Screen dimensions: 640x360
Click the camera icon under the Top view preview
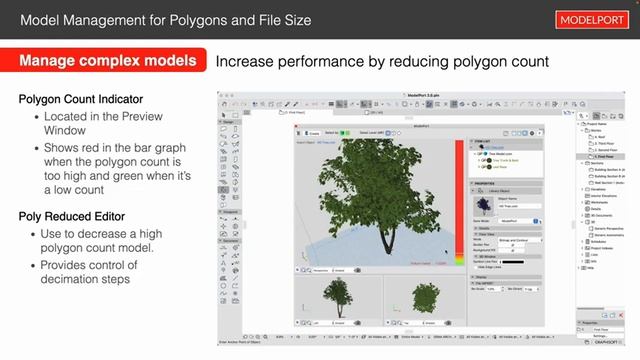[448, 323]
